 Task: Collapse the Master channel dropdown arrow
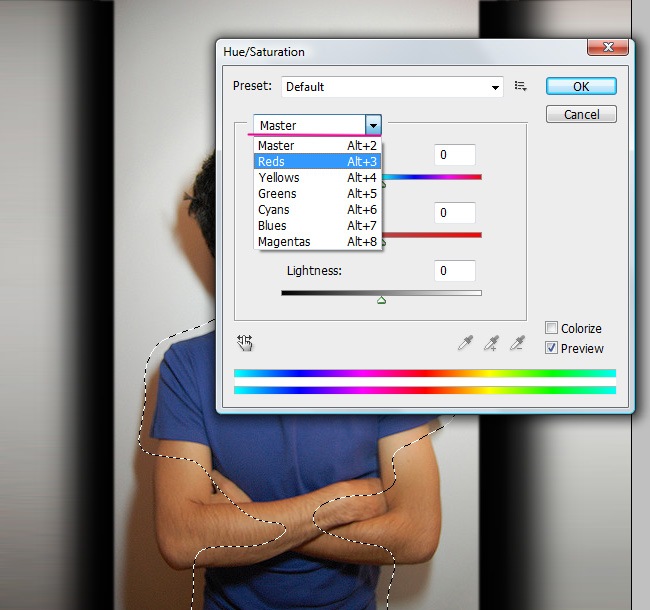(373, 125)
